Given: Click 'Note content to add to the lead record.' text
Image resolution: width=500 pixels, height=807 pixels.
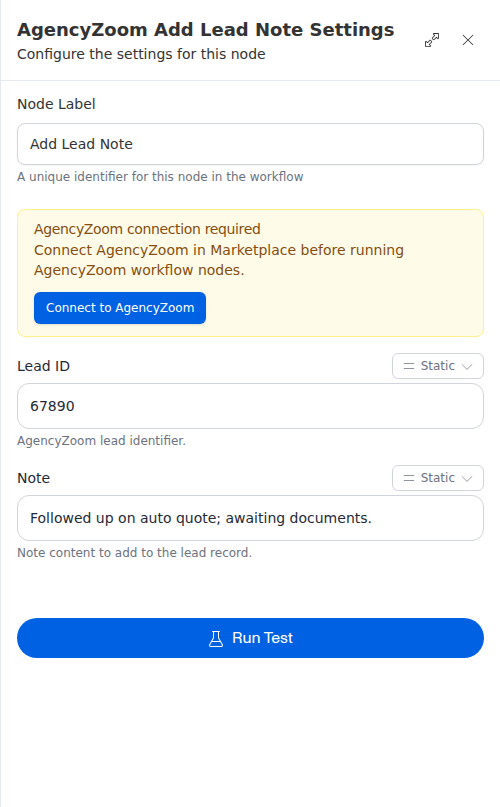Looking at the screenshot, I should tap(134, 553).
